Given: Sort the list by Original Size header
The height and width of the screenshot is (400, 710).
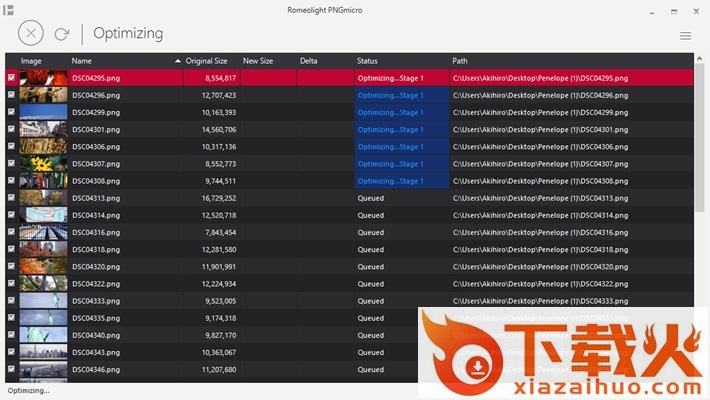Looking at the screenshot, I should pyautogui.click(x=206, y=61).
